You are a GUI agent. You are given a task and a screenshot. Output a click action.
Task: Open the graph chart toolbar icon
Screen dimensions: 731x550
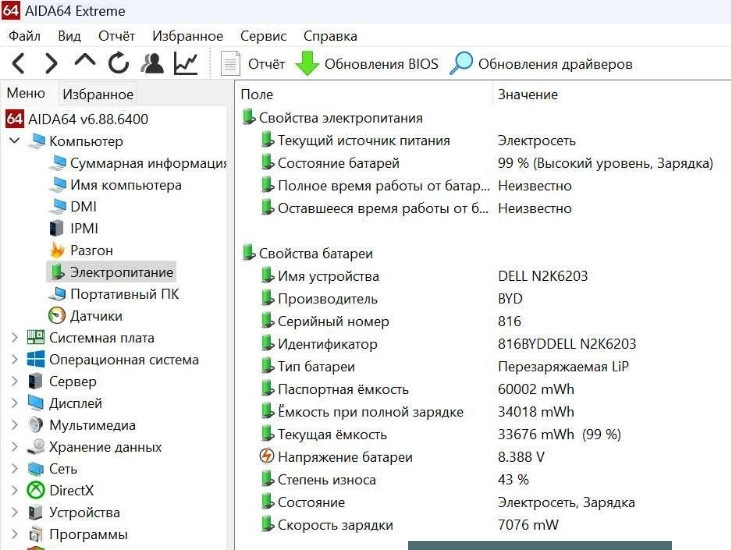coord(186,63)
